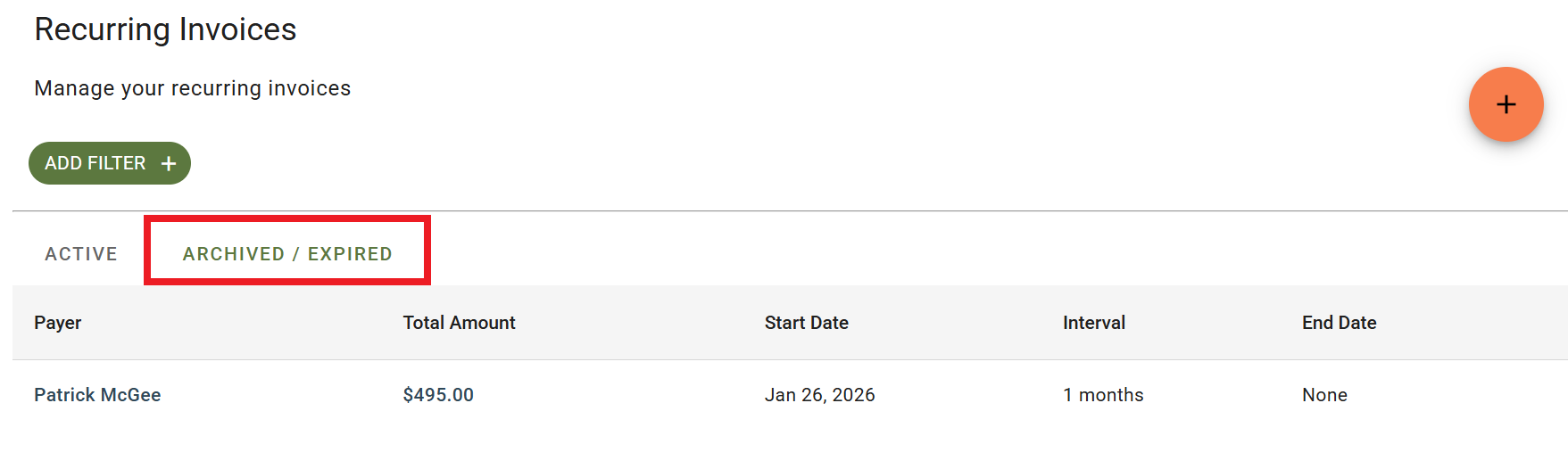Click the $495.00 total amount link
This screenshot has width=1568, height=469.
click(438, 395)
